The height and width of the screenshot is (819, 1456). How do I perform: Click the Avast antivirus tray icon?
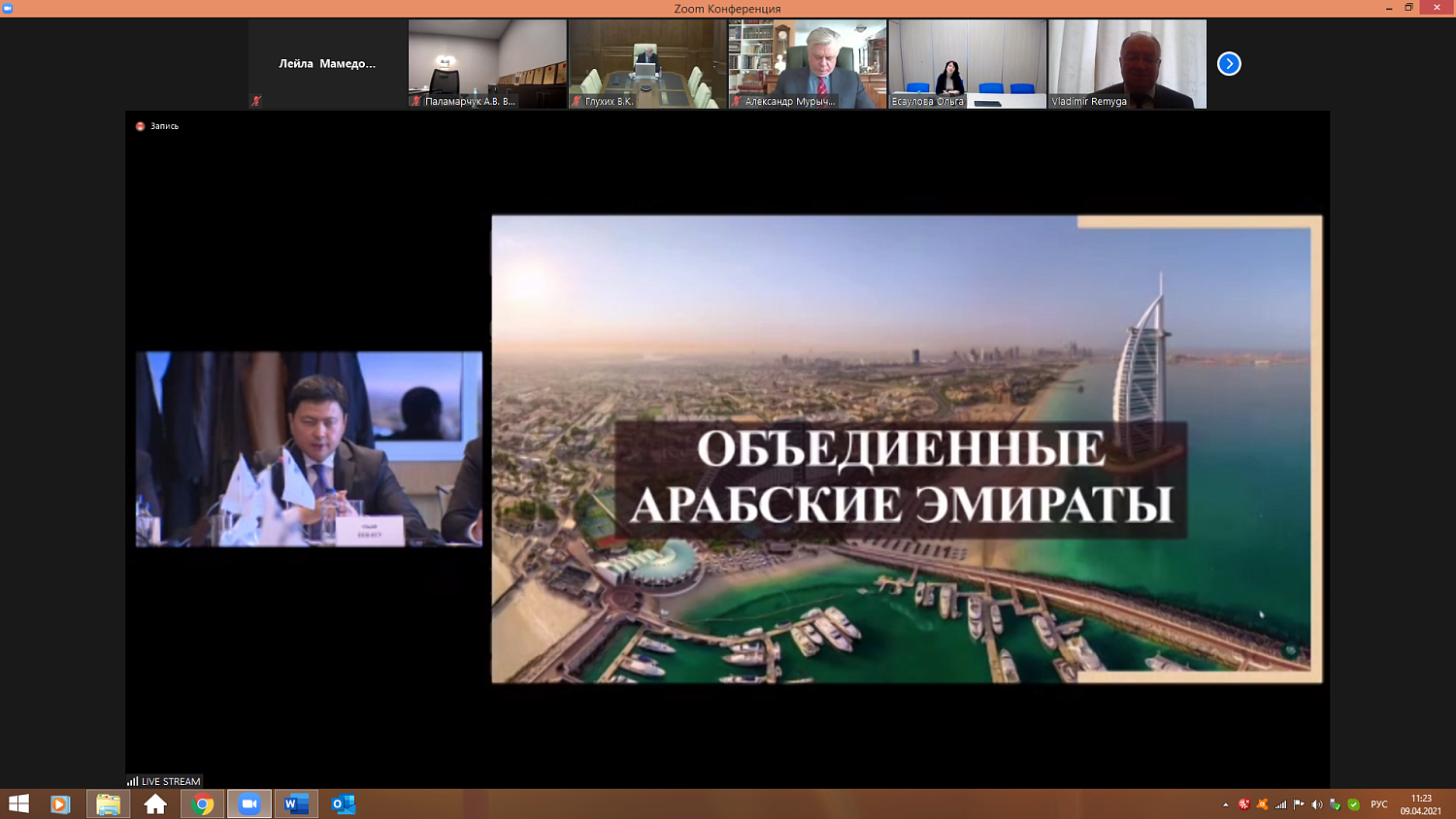pyautogui.click(x=1262, y=804)
